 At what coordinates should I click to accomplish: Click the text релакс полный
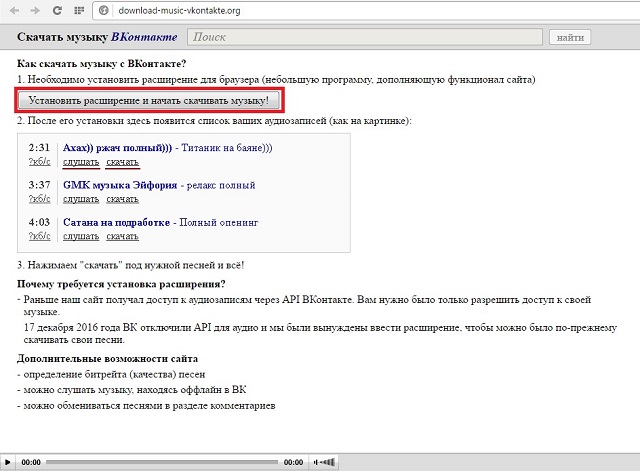(221, 185)
